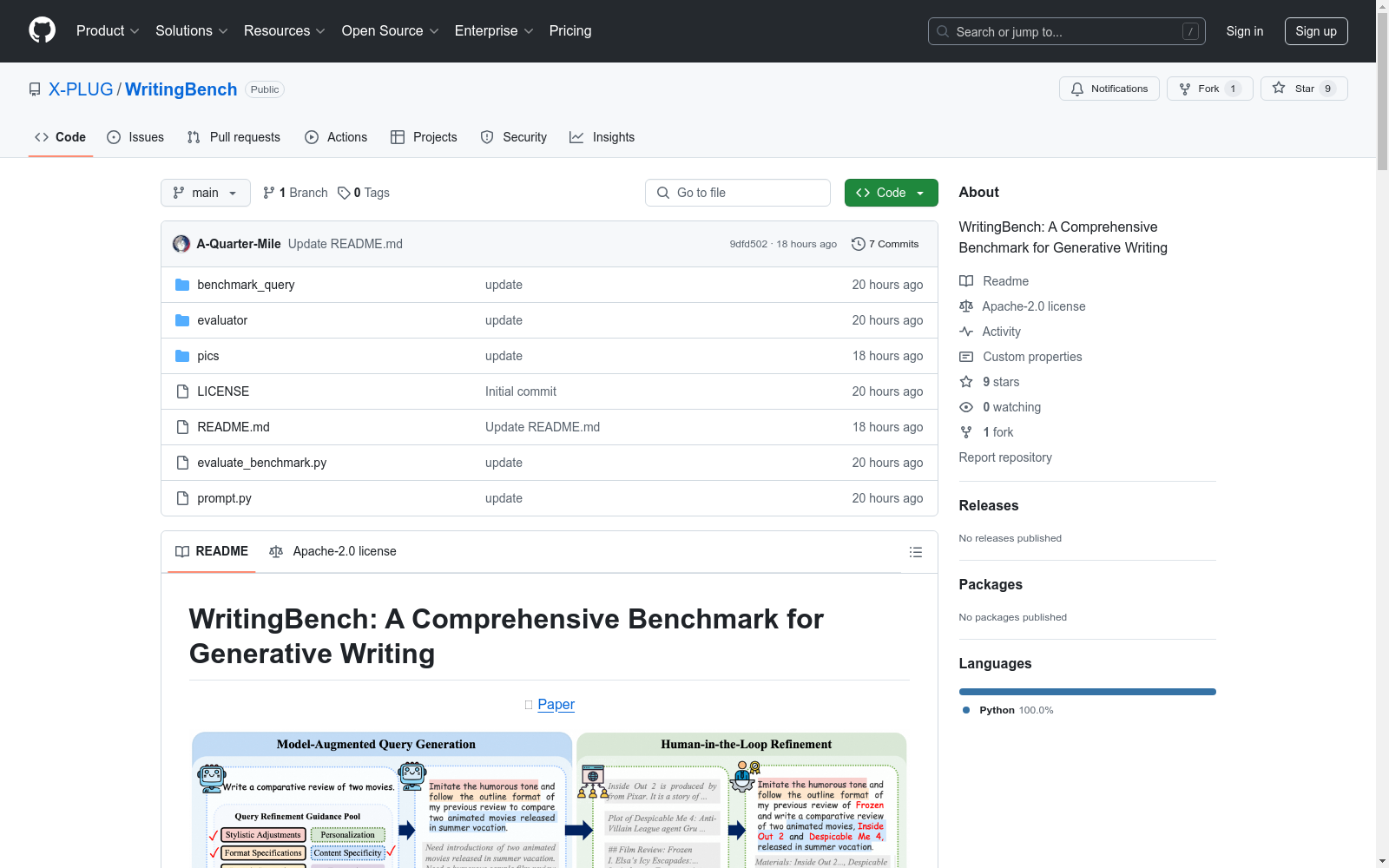
Task: Click the book icon next to Readme
Action: point(966,281)
